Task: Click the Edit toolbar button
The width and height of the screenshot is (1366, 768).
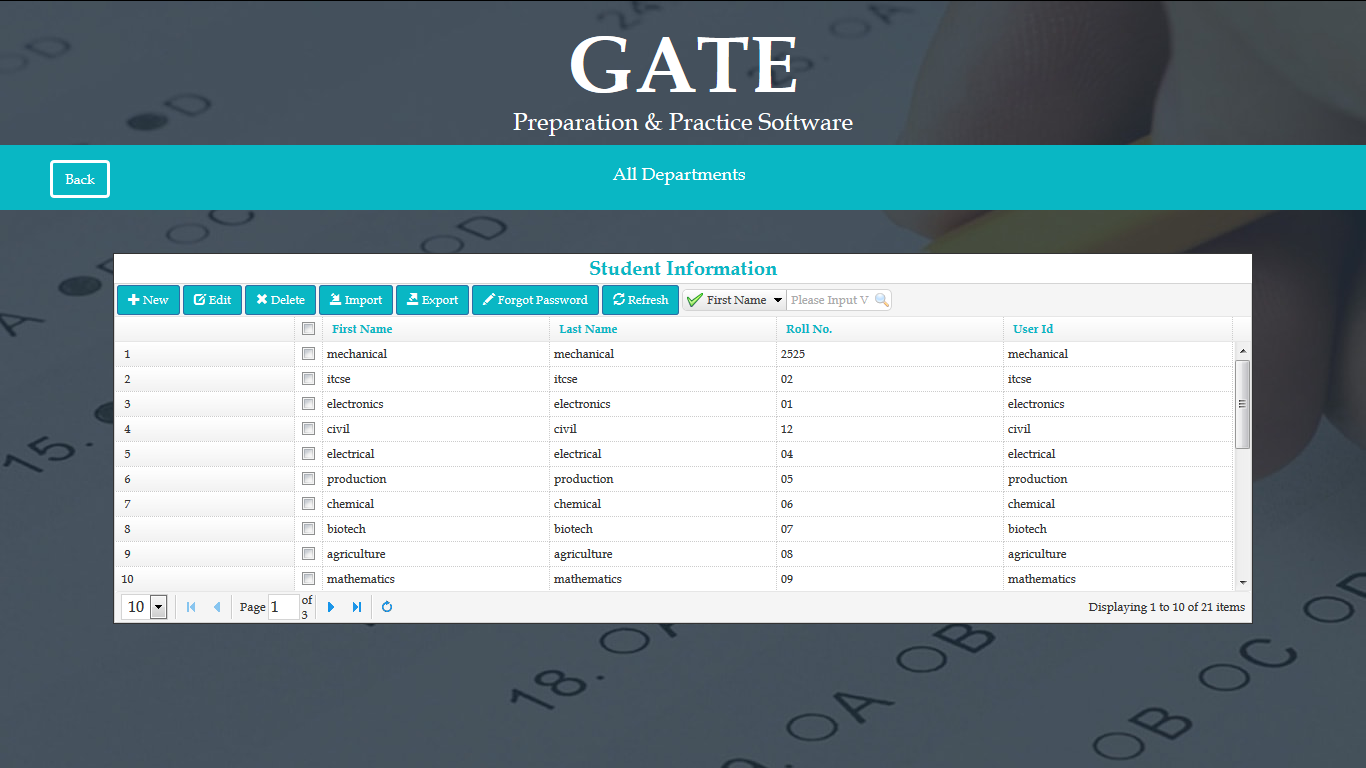Action: 212,300
